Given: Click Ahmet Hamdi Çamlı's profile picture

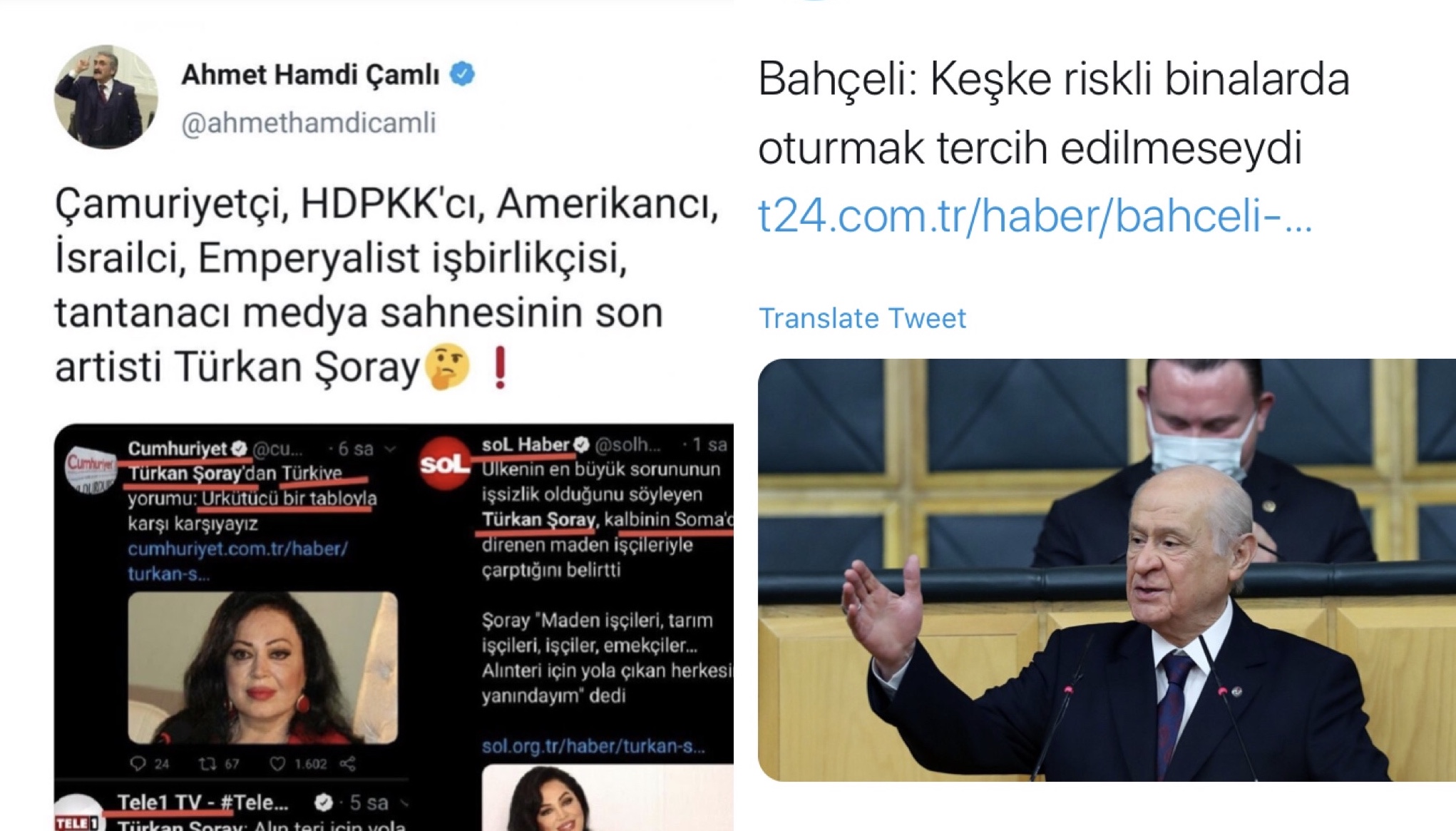Looking at the screenshot, I should point(106,98).
